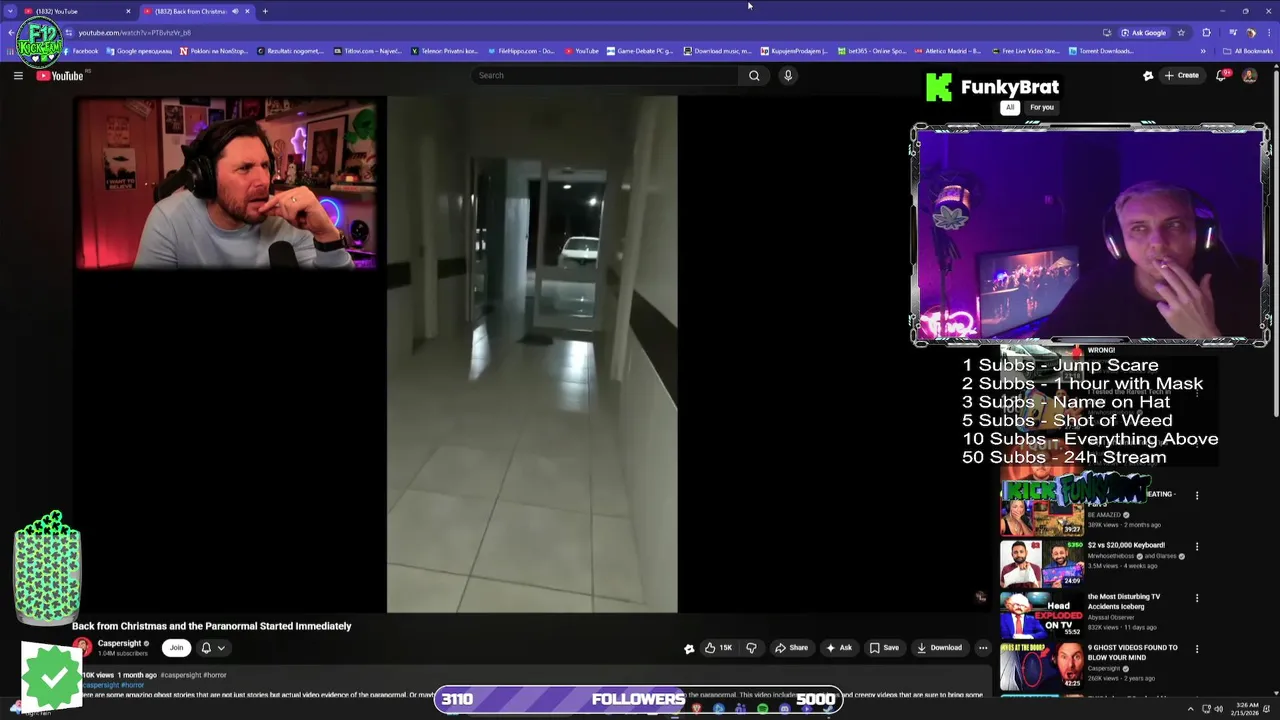Click the YouTube logo home link
The width and height of the screenshot is (1280, 720).
click(x=60, y=76)
